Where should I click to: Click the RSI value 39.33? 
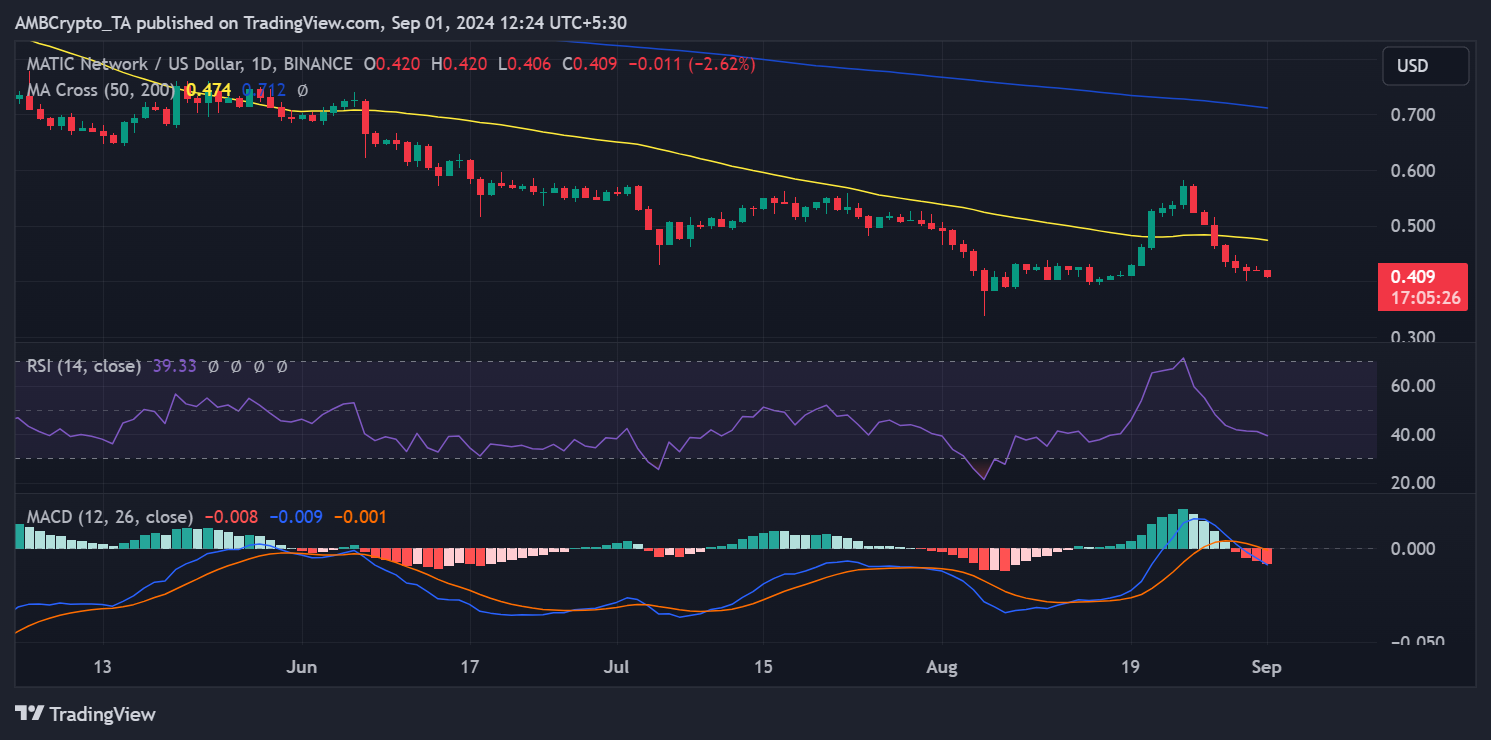(x=173, y=366)
